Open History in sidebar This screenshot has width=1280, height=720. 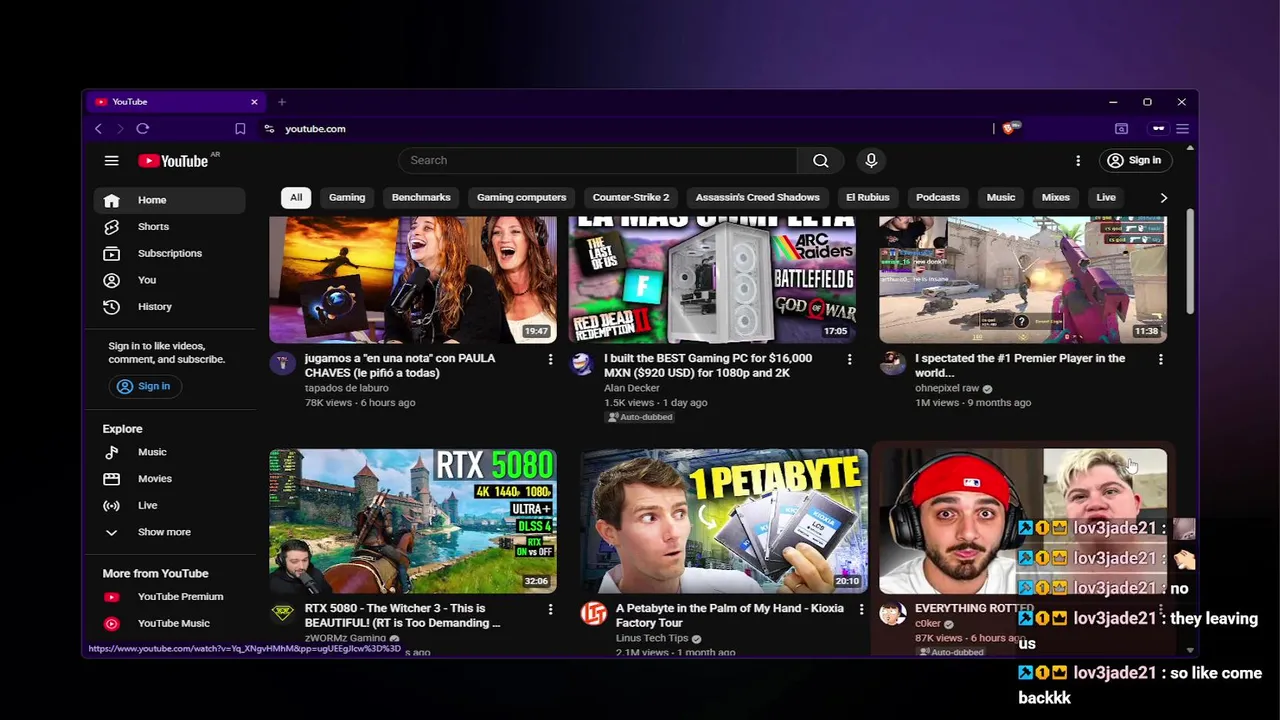[x=169, y=307]
